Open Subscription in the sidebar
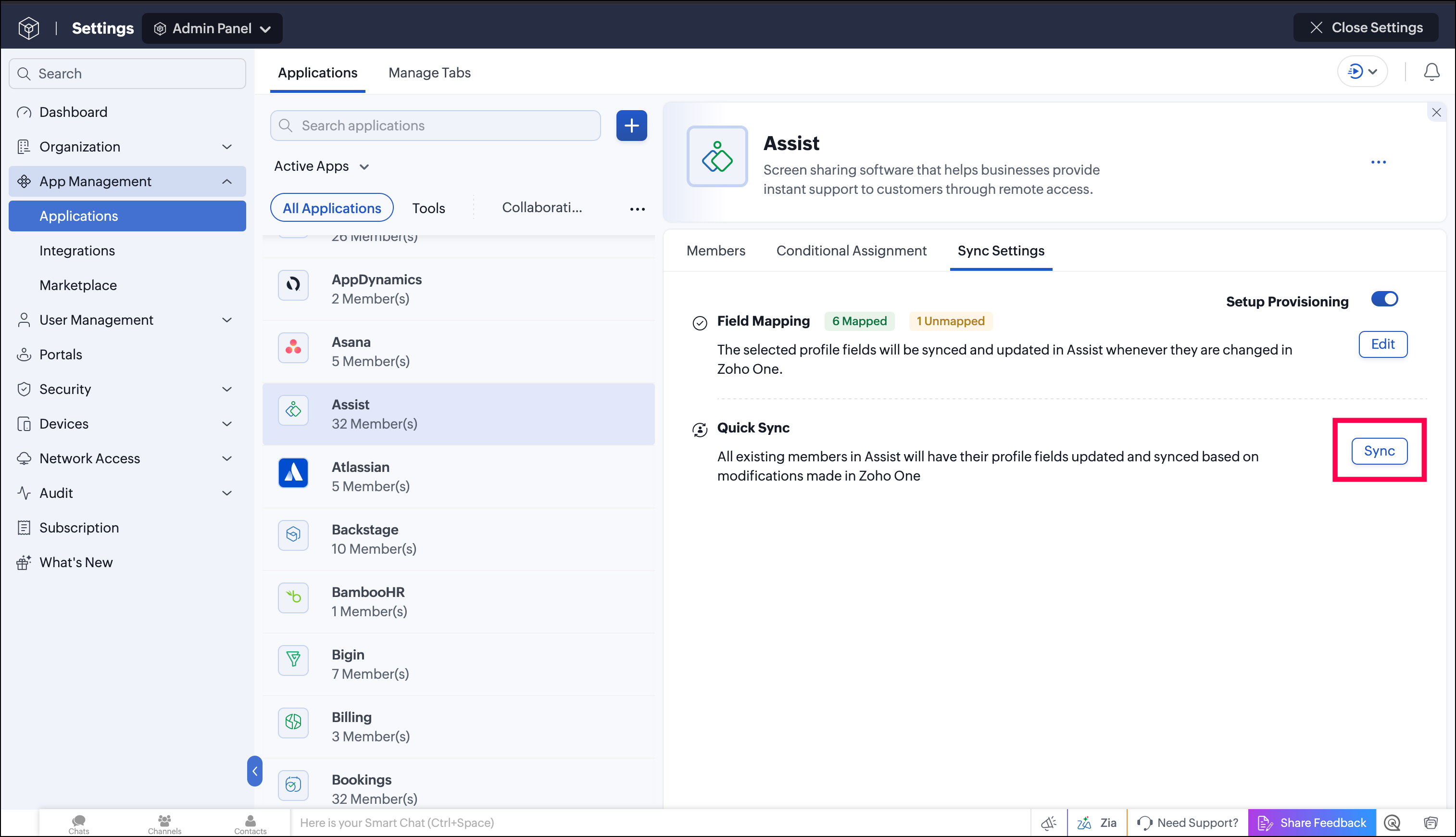Screen dimensions: 1456x837 [127, 528]
